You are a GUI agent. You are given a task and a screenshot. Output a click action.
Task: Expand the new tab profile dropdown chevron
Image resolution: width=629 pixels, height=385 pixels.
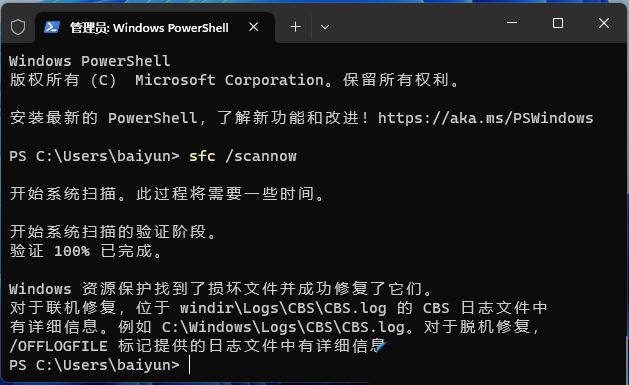point(325,27)
